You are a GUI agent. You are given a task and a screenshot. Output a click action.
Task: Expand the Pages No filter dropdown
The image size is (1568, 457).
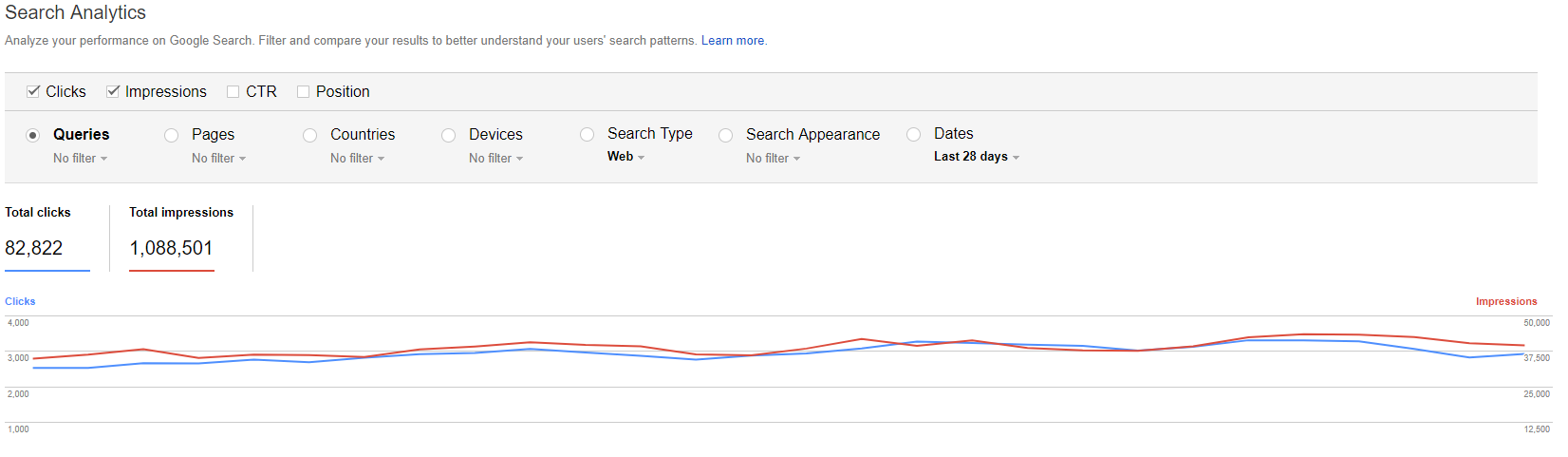(218, 159)
